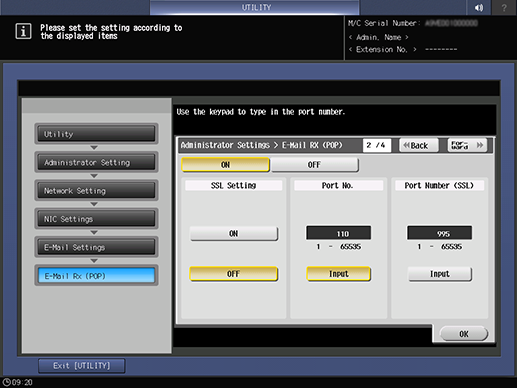Screen dimensions: 517x388
Task: Click the SSL Setting column header
Action: (233, 185)
